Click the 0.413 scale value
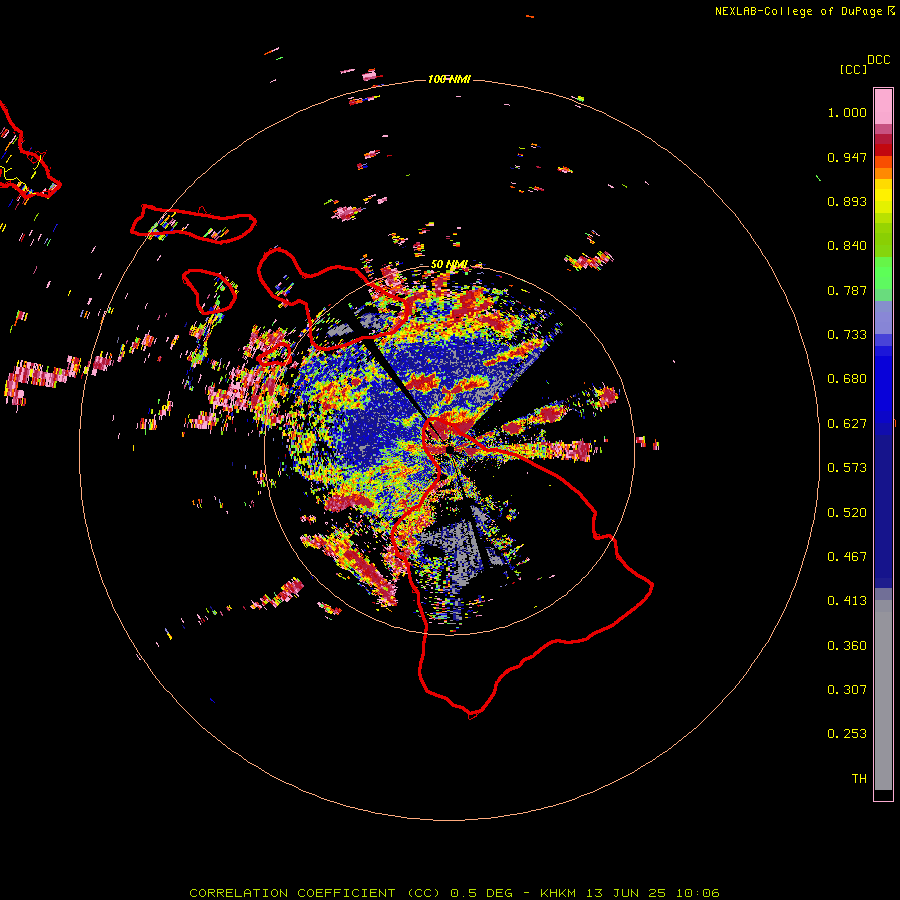Image resolution: width=900 pixels, height=900 pixels. pos(847,601)
